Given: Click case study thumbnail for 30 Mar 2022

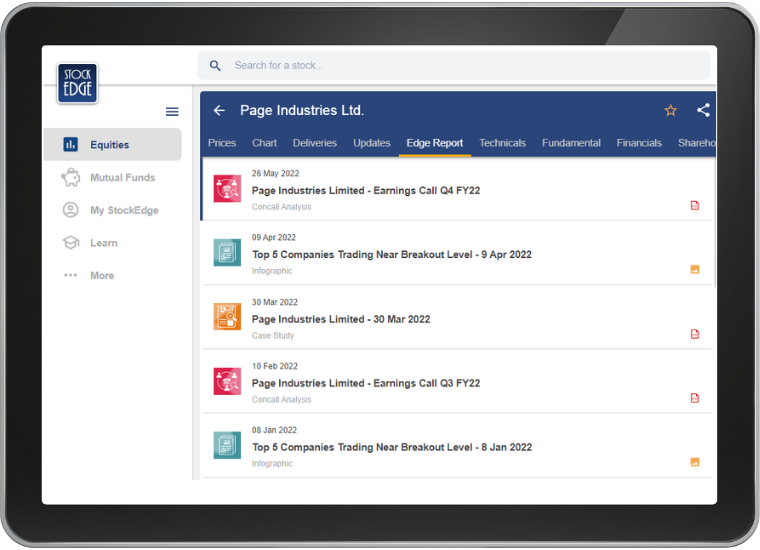Looking at the screenshot, I should 227,316.
